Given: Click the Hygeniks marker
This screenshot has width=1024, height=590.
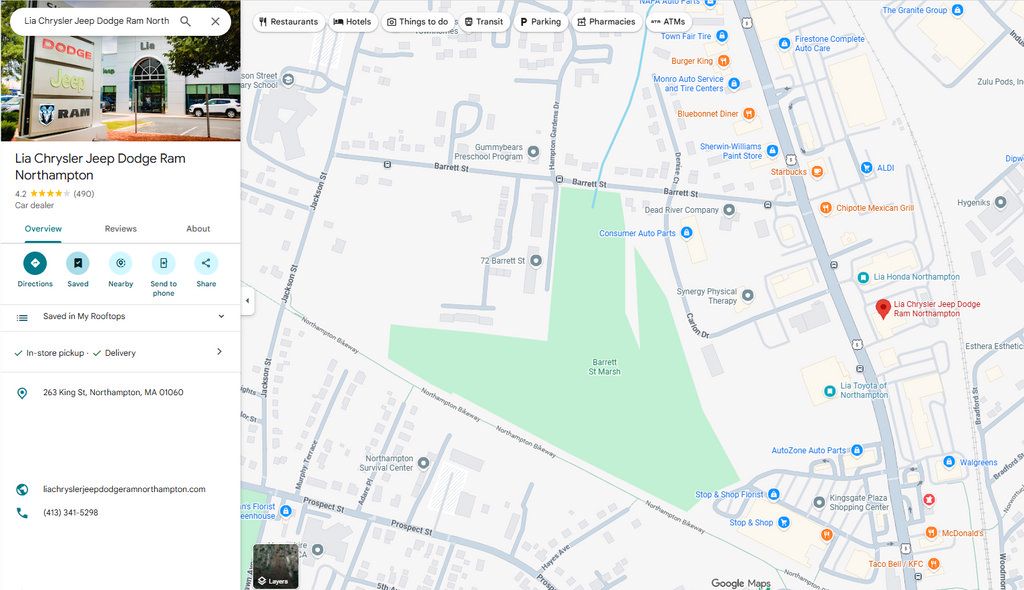Looking at the screenshot, I should (1000, 203).
